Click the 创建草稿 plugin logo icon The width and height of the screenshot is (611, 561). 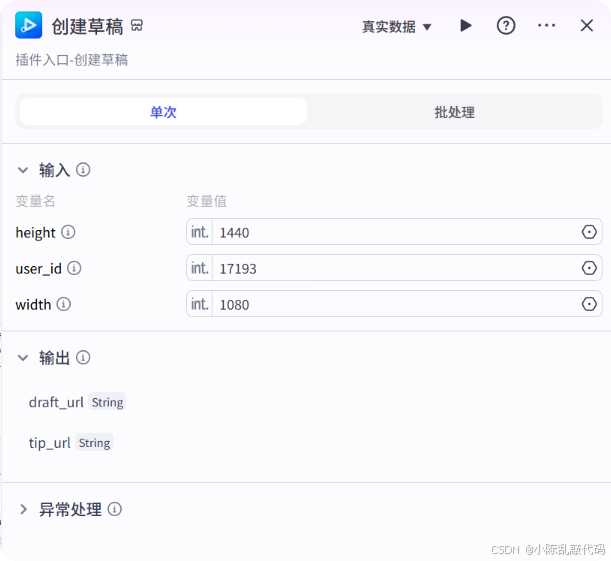[28, 25]
